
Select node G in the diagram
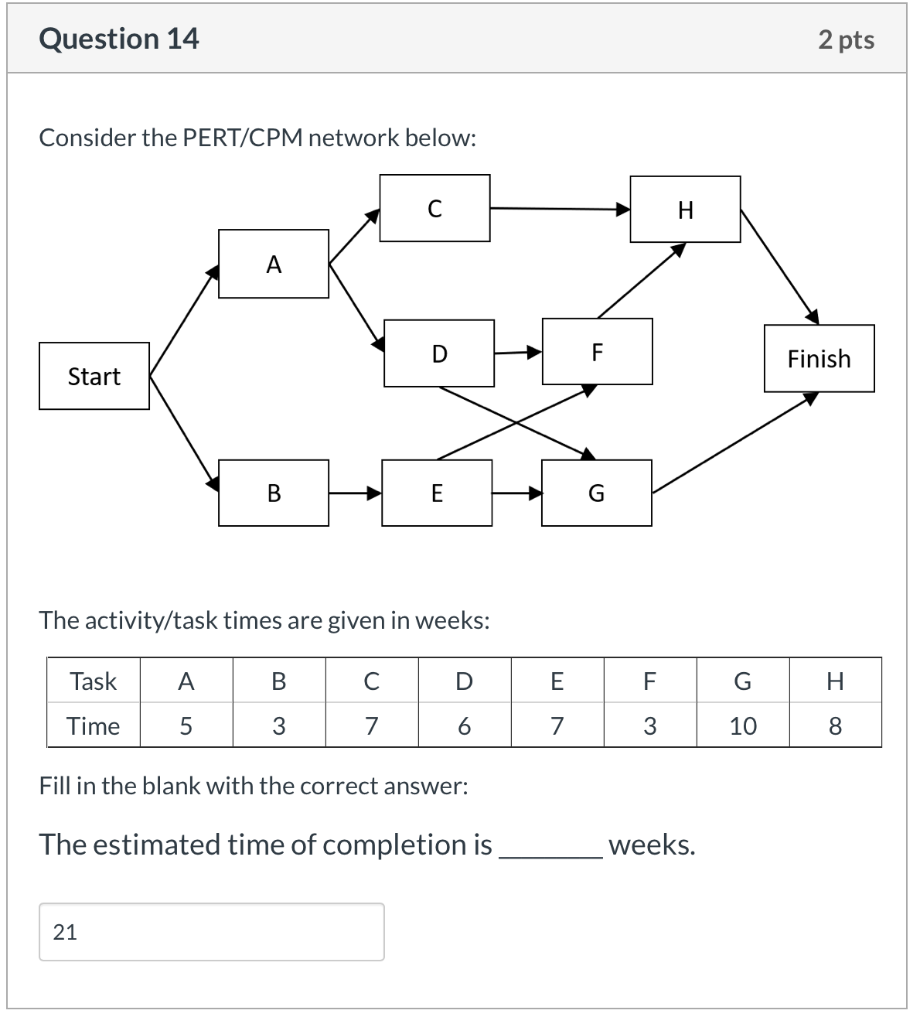pyautogui.click(x=596, y=493)
